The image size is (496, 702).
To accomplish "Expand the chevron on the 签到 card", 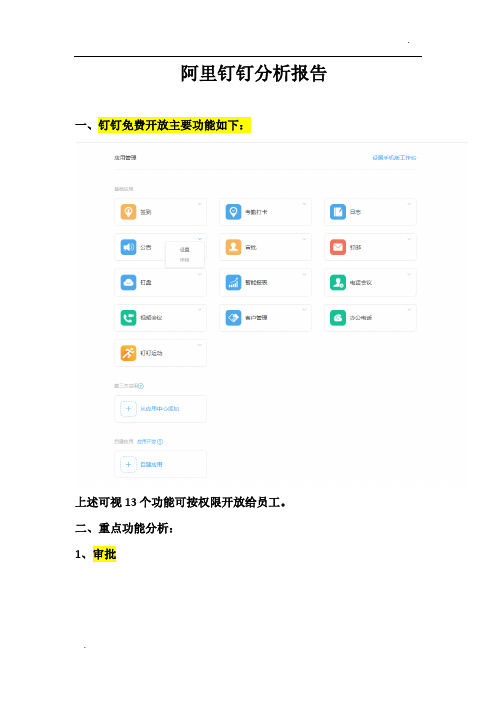I will pos(200,204).
